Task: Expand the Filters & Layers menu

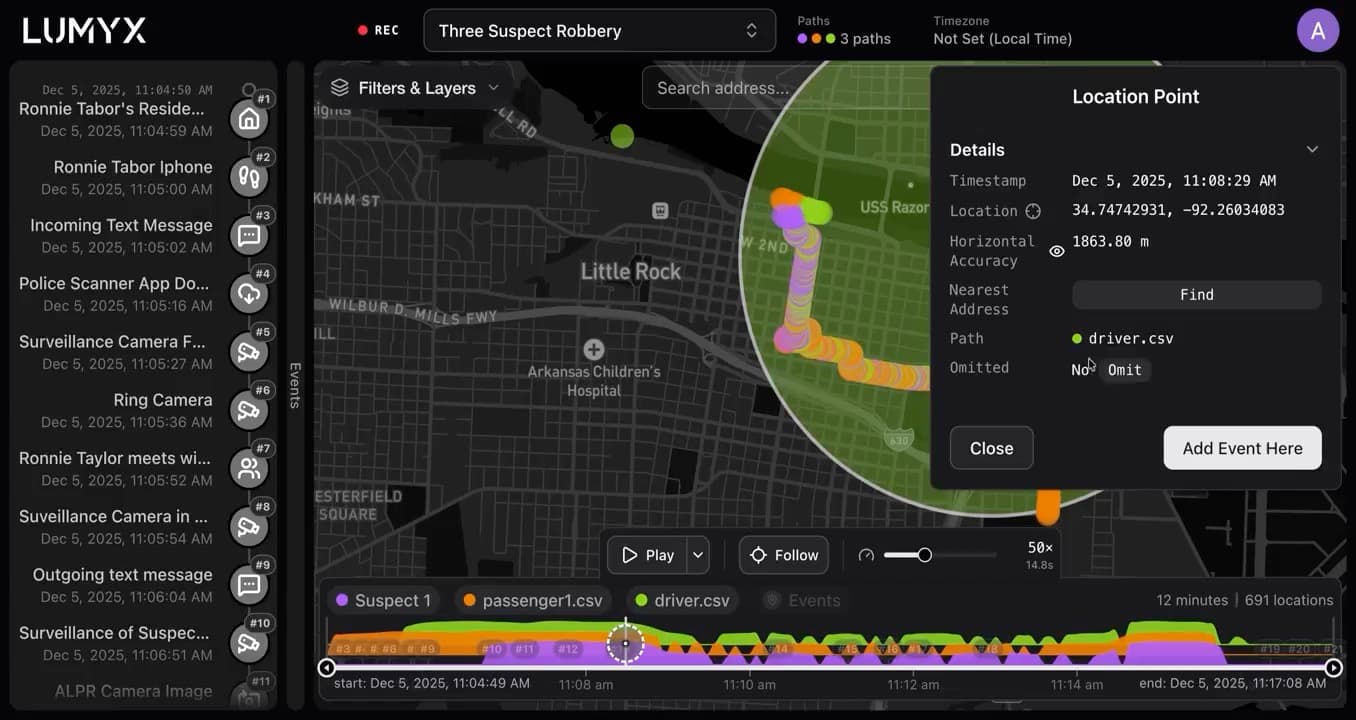Action: pyautogui.click(x=414, y=88)
